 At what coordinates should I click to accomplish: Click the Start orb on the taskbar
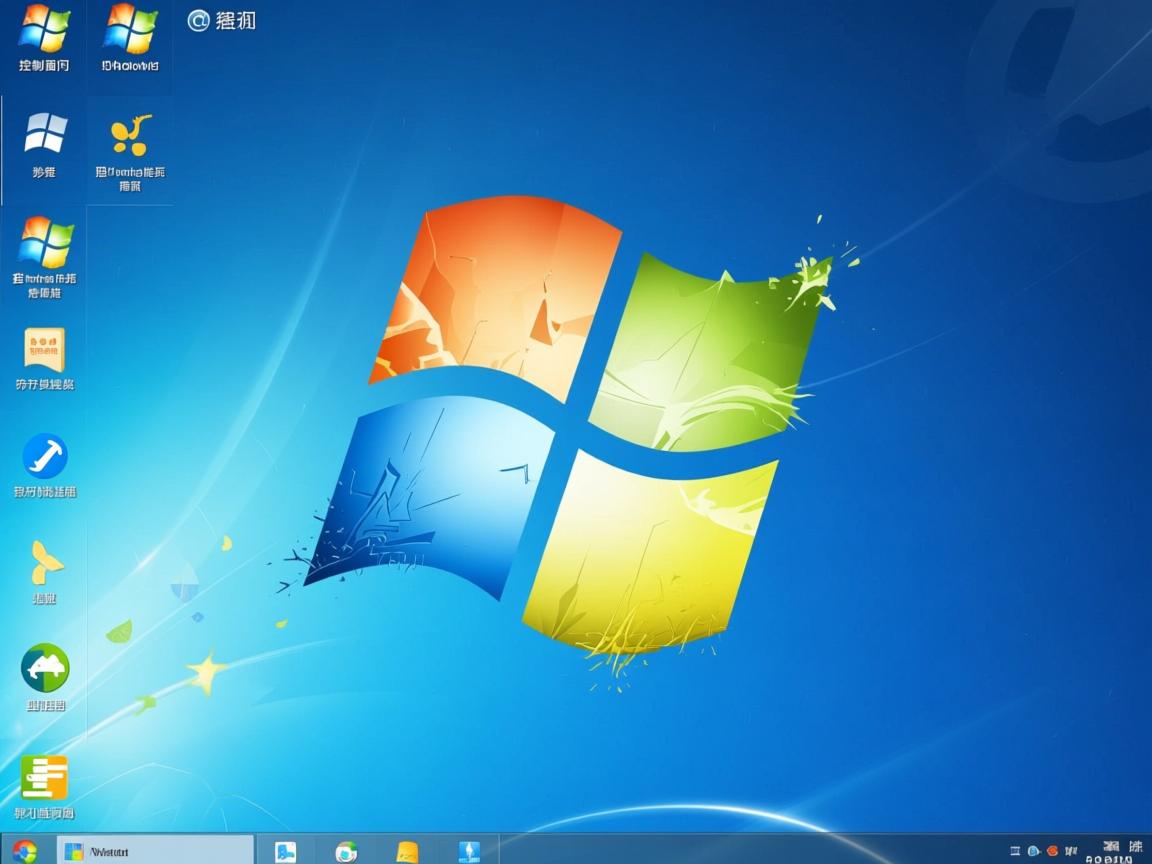[x=23, y=851]
